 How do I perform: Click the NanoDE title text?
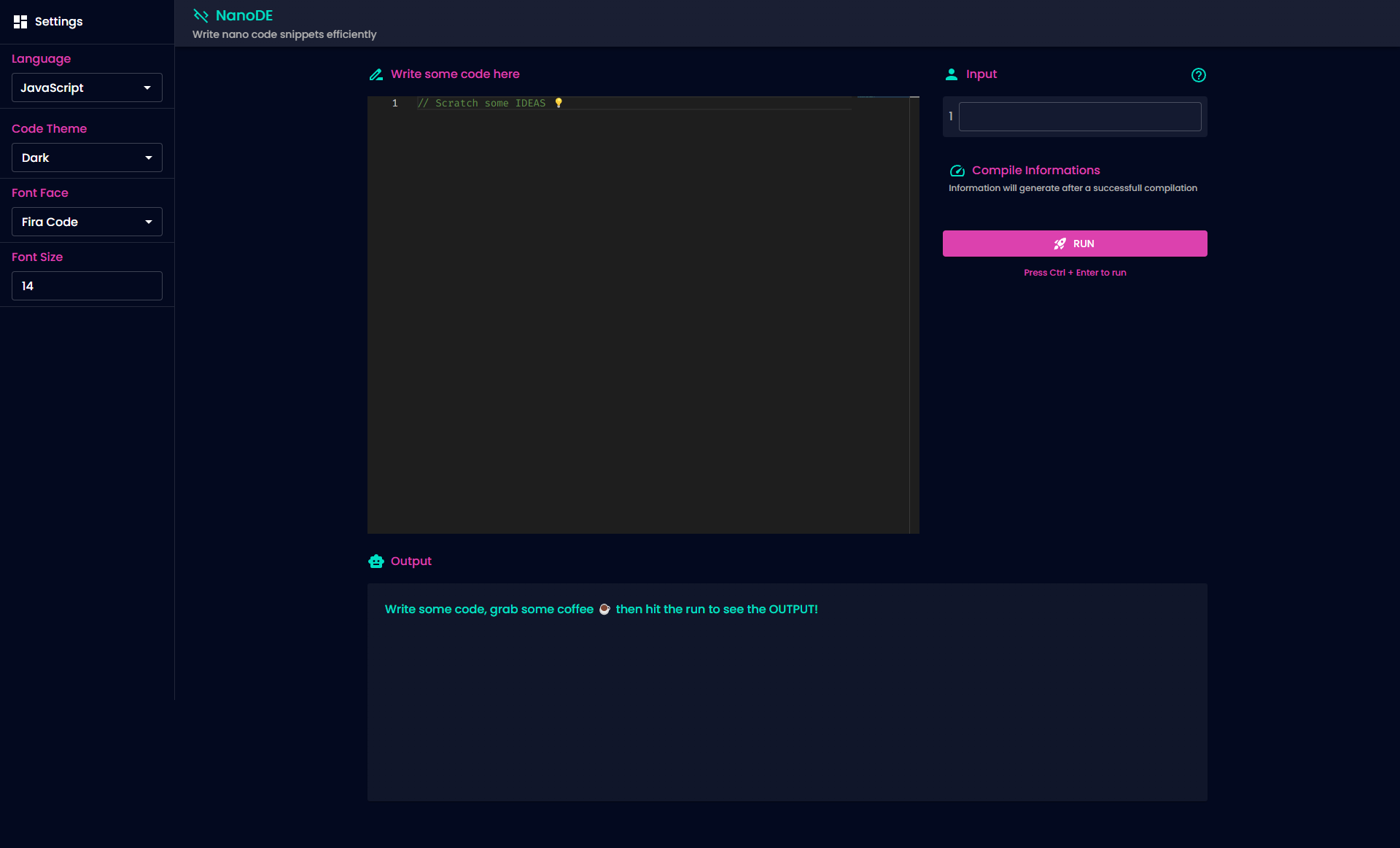pos(244,15)
